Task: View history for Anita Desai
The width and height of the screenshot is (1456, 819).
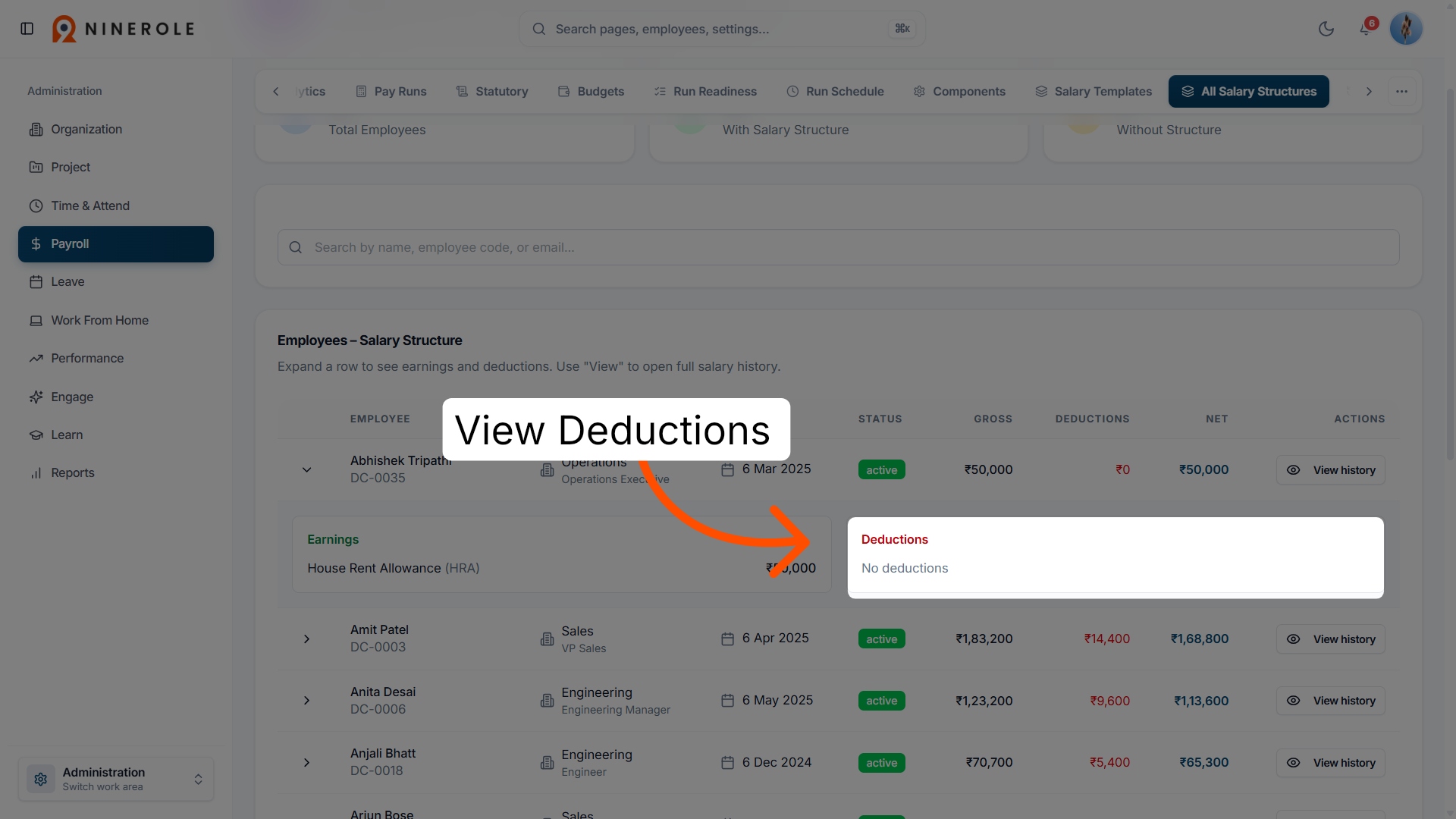Action: 1330,701
